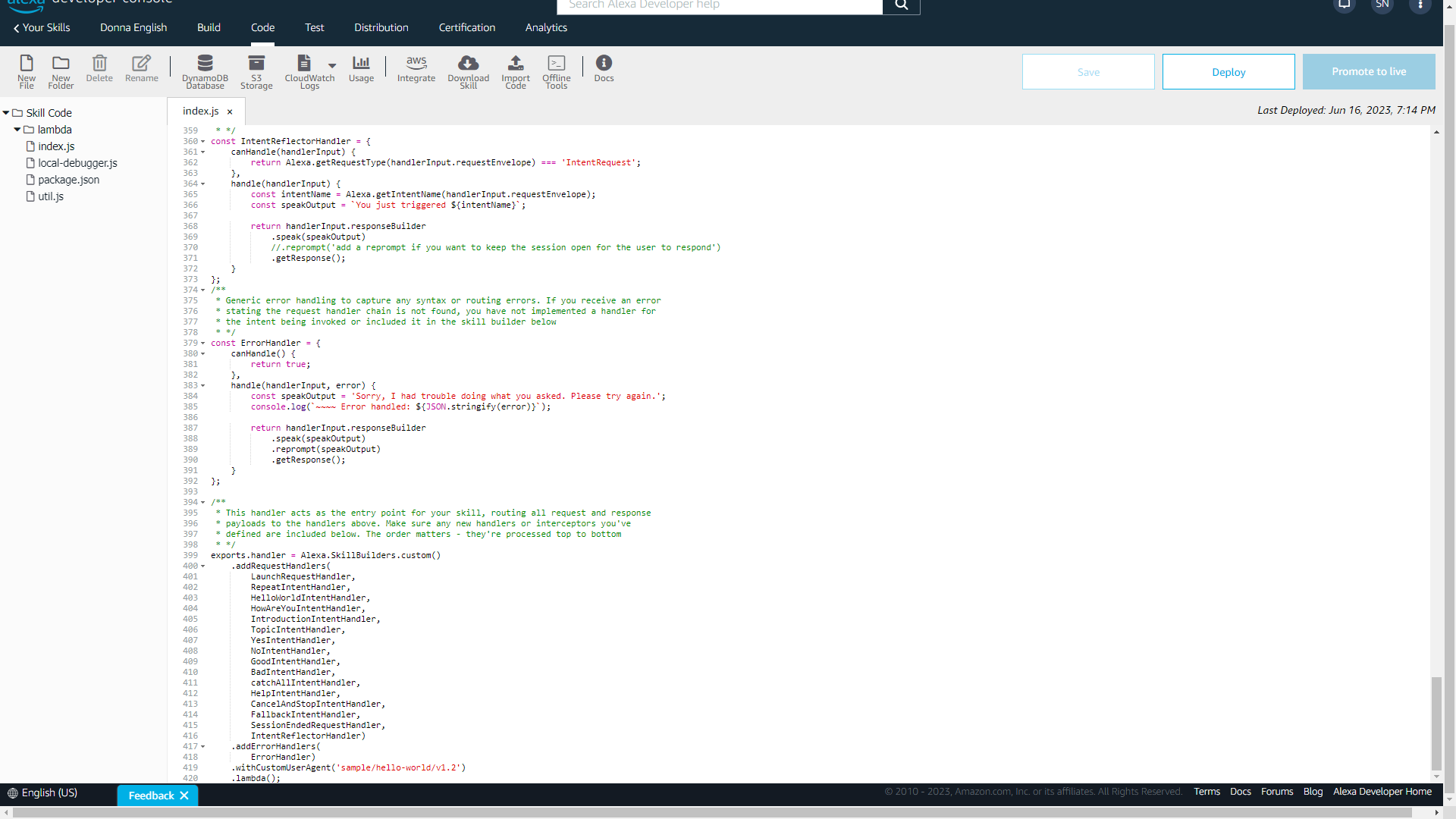
Task: Open CloudWatch Logs icon
Action: coord(304,64)
